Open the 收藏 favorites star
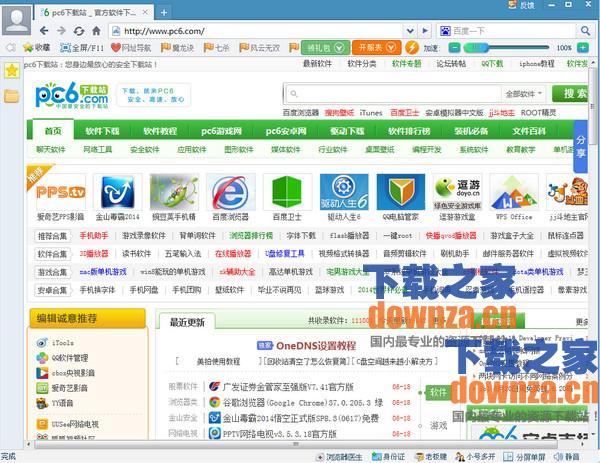 (36, 48)
